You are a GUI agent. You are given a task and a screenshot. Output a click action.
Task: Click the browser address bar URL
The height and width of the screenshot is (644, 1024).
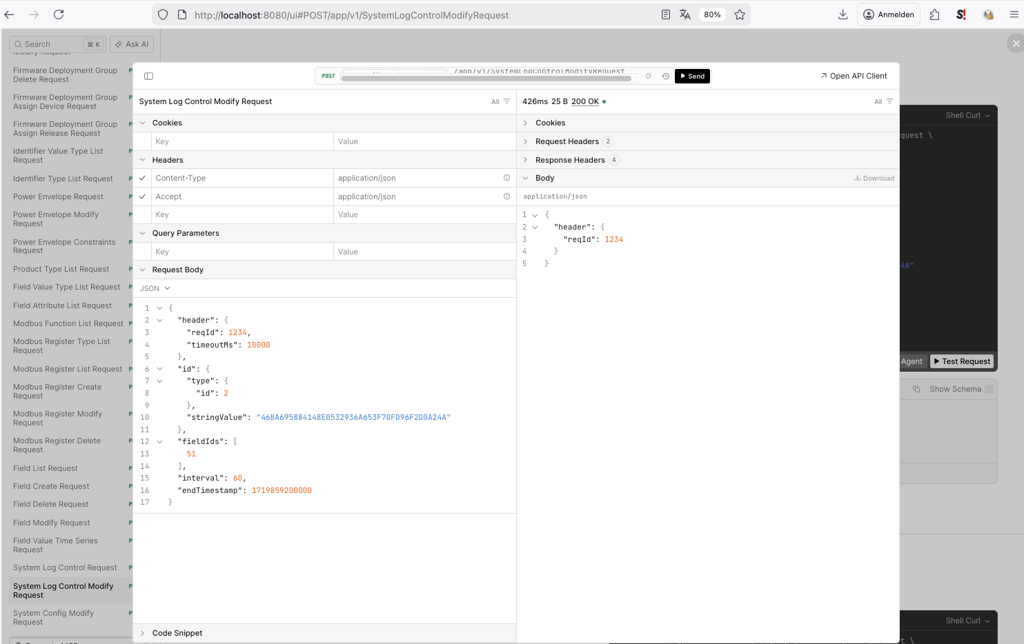pyautogui.click(x=351, y=15)
